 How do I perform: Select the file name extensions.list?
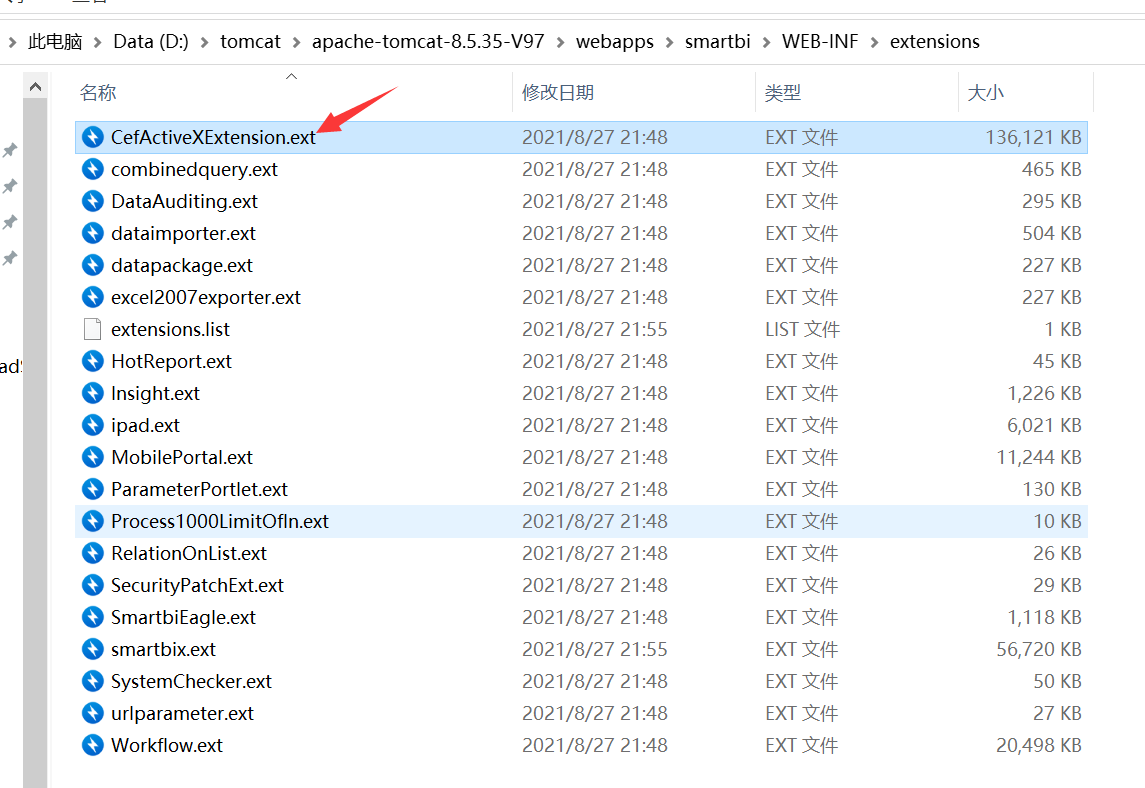coord(170,329)
